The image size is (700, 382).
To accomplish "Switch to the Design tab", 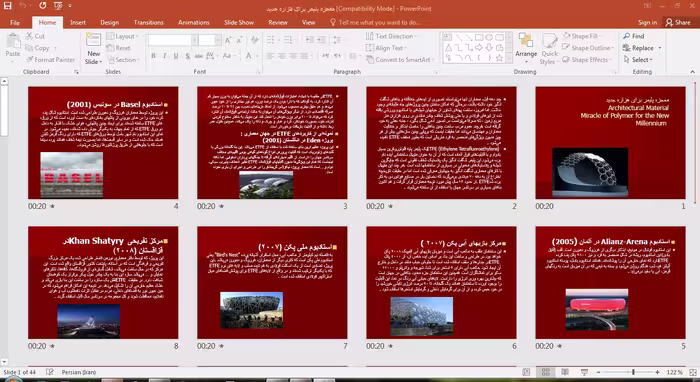I will pyautogui.click(x=109, y=22).
